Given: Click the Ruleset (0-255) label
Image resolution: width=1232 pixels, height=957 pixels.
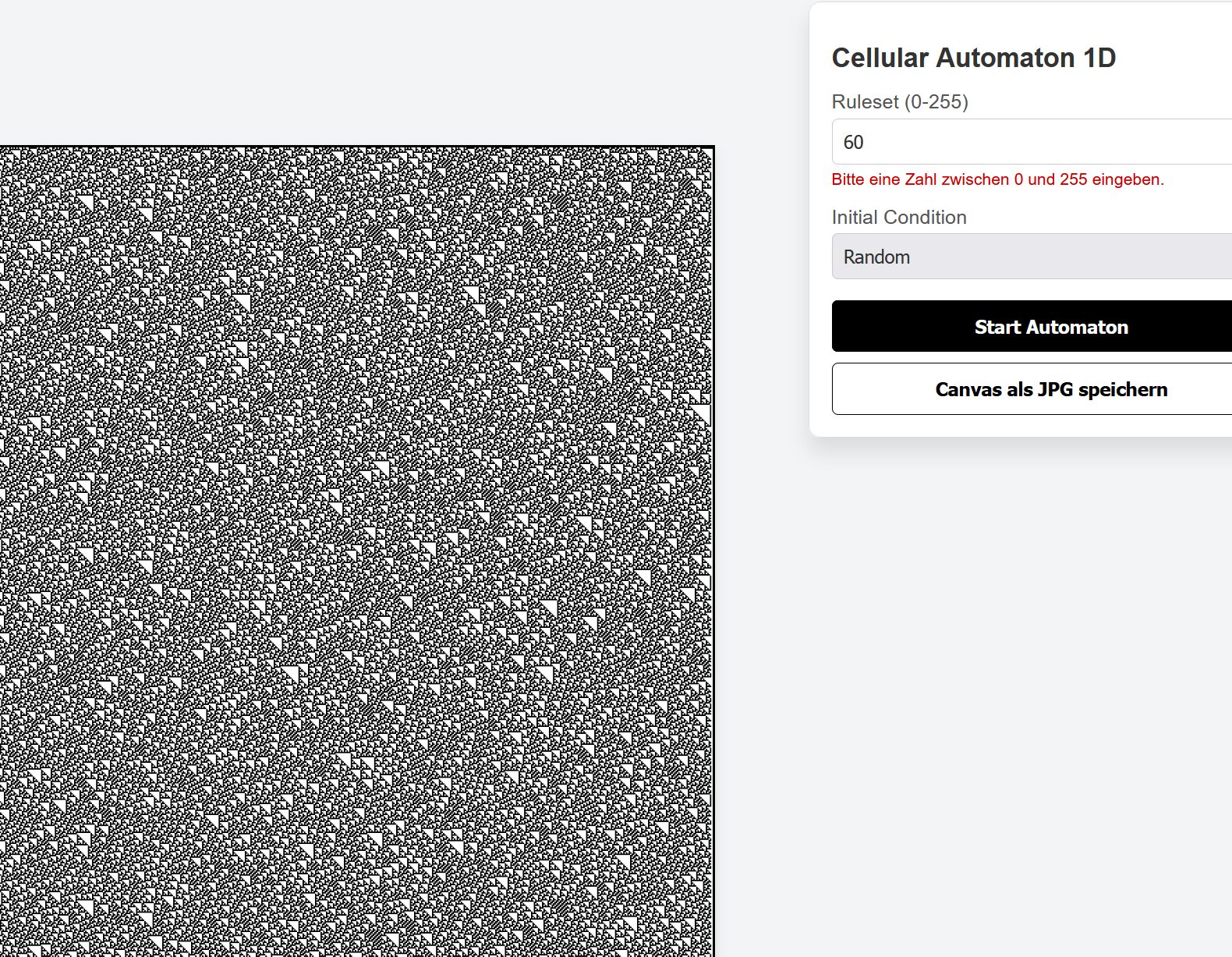Looking at the screenshot, I should [x=900, y=102].
